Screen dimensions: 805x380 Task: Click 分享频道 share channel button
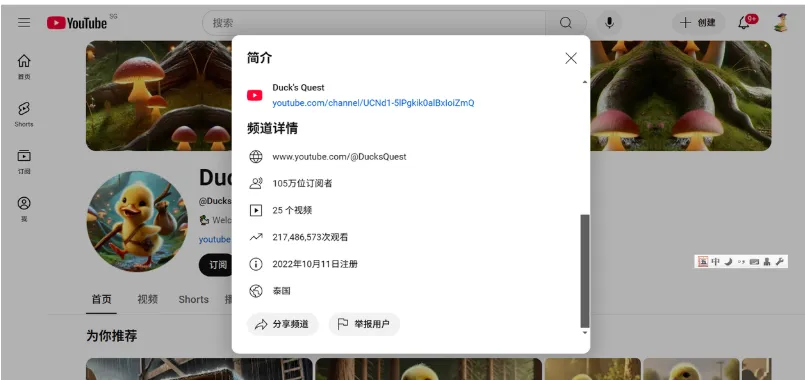point(282,324)
